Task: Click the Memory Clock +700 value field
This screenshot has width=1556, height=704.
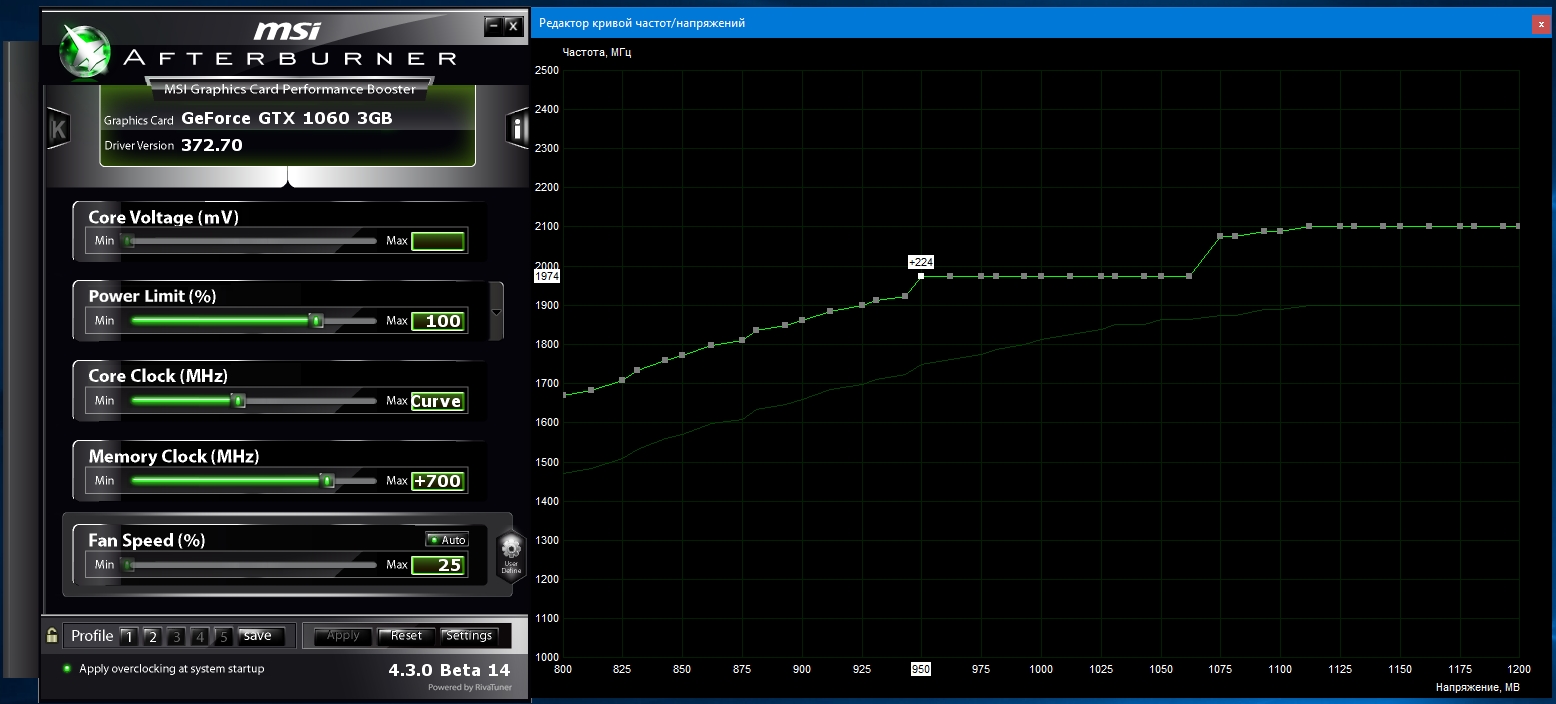Action: click(438, 481)
